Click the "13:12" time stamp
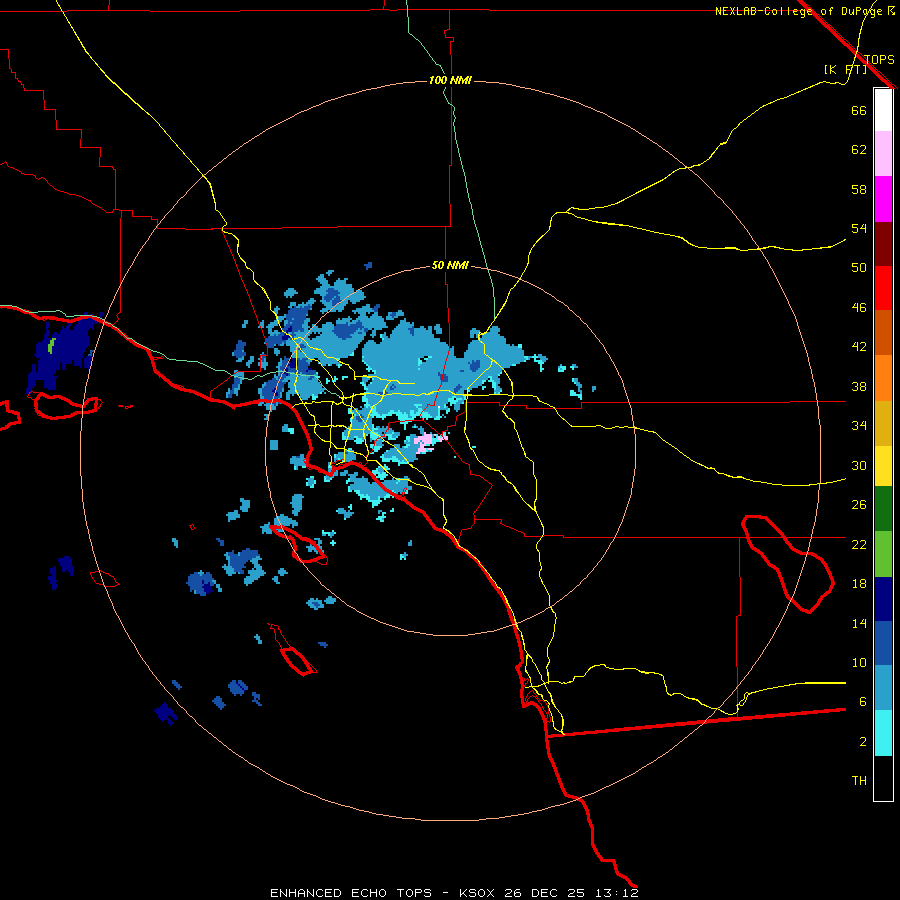The width and height of the screenshot is (900, 900). [618, 893]
